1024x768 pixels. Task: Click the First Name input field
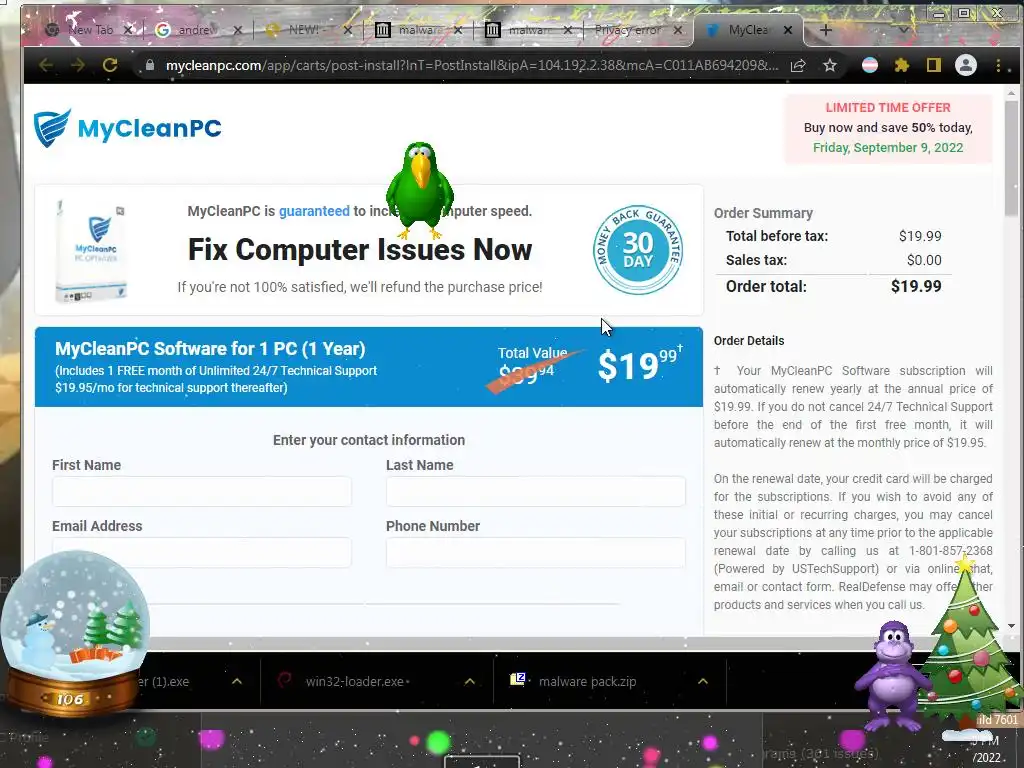[x=202, y=492]
